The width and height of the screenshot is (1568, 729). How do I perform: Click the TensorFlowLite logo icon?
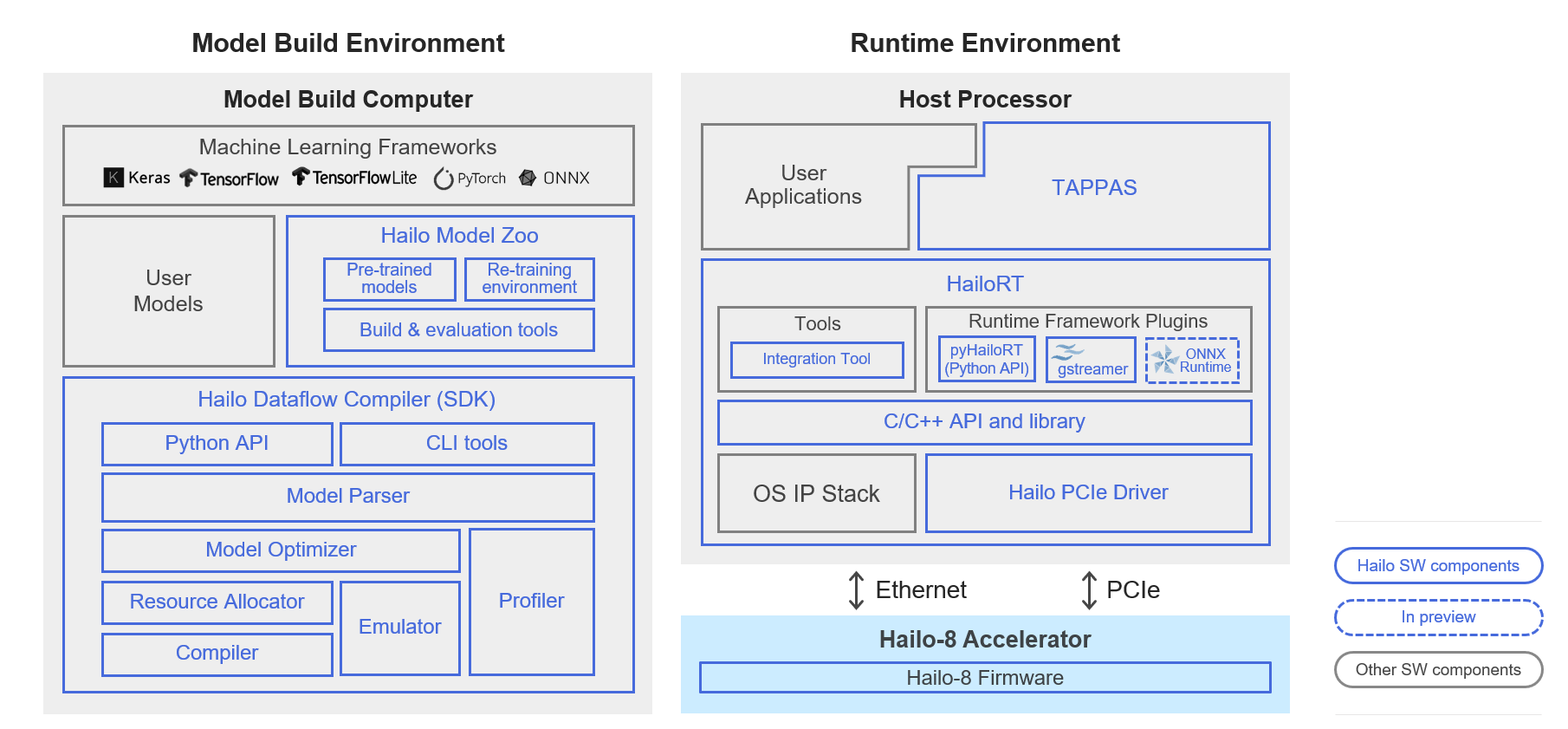click(x=301, y=177)
